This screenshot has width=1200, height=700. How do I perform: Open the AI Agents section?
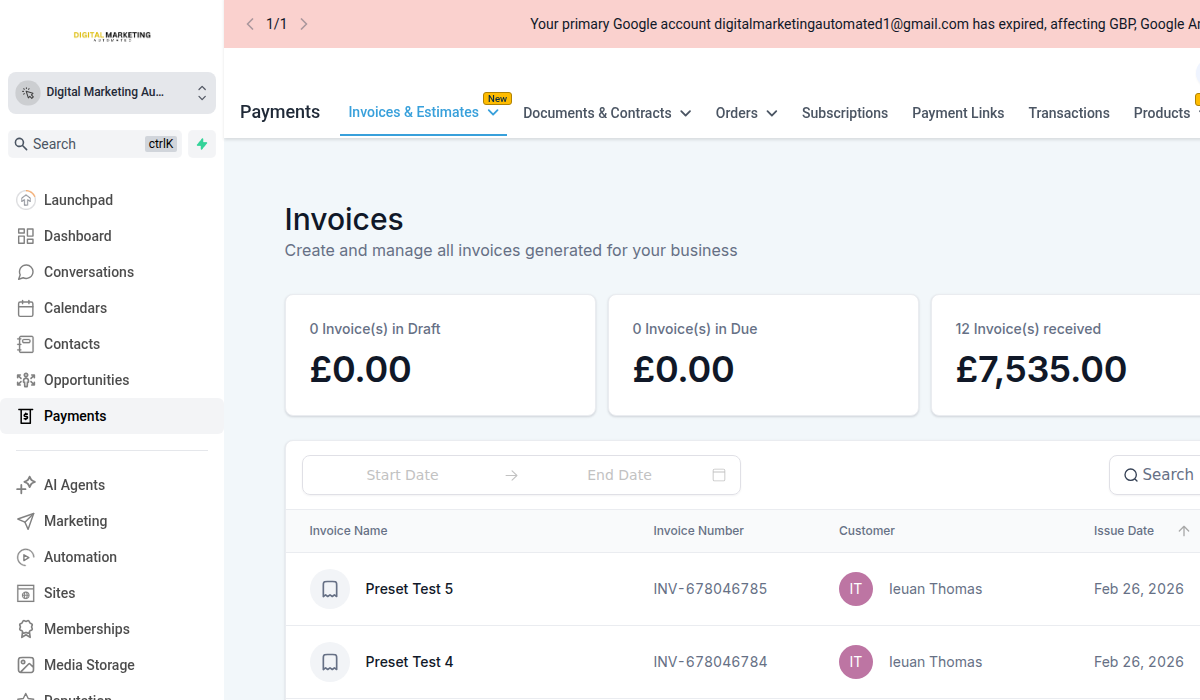(x=25, y=484)
